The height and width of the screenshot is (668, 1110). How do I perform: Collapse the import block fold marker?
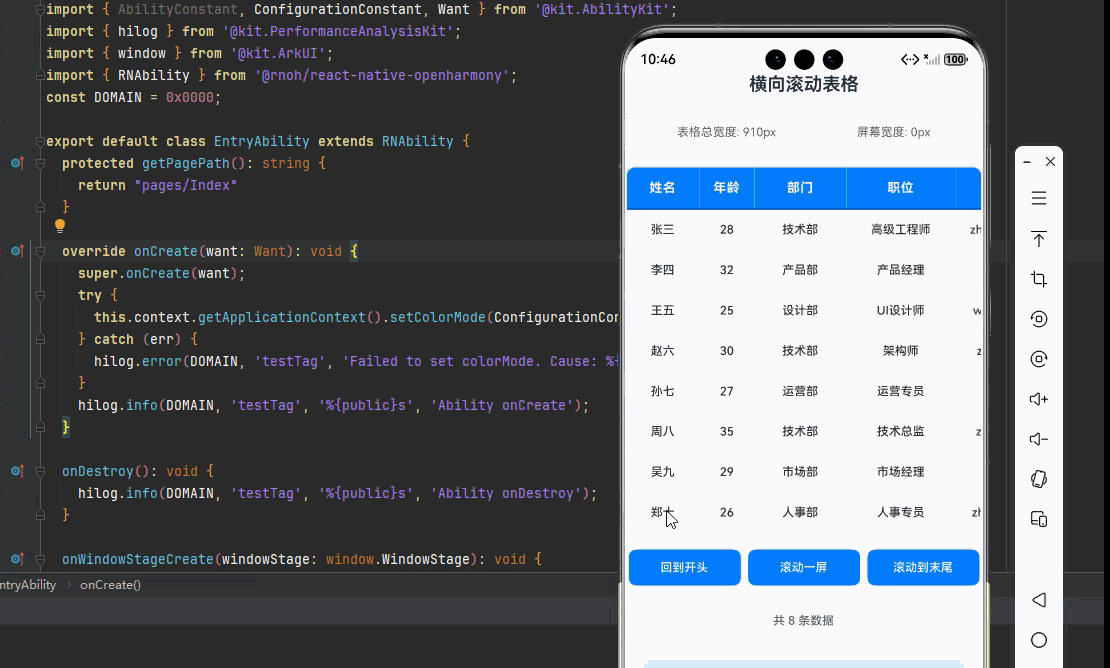[x=40, y=9]
